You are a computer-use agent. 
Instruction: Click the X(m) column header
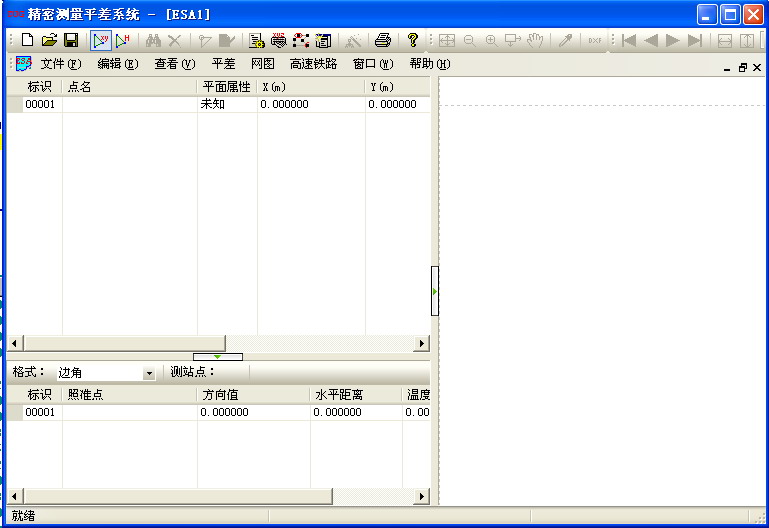[x=311, y=87]
